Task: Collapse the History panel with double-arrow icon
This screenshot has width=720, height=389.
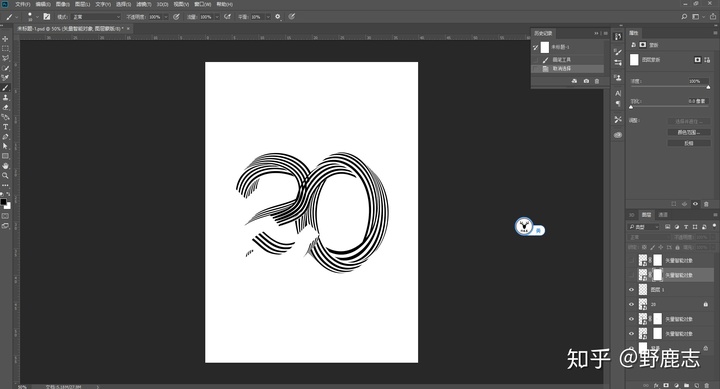Action: point(596,33)
